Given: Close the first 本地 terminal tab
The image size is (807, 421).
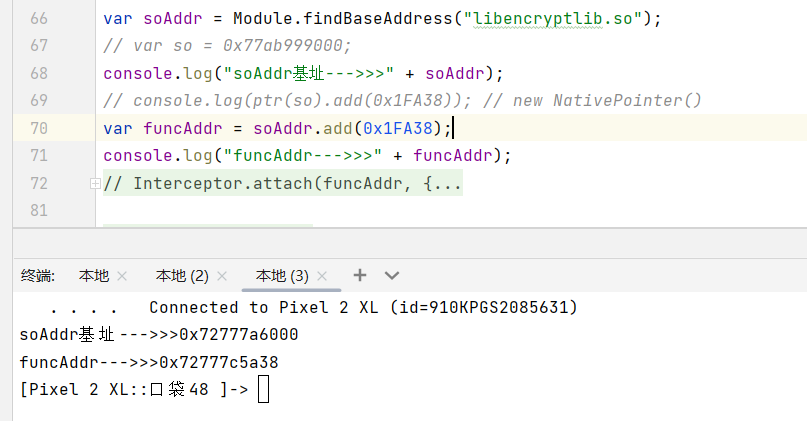Looking at the screenshot, I should pyautogui.click(x=122, y=275).
